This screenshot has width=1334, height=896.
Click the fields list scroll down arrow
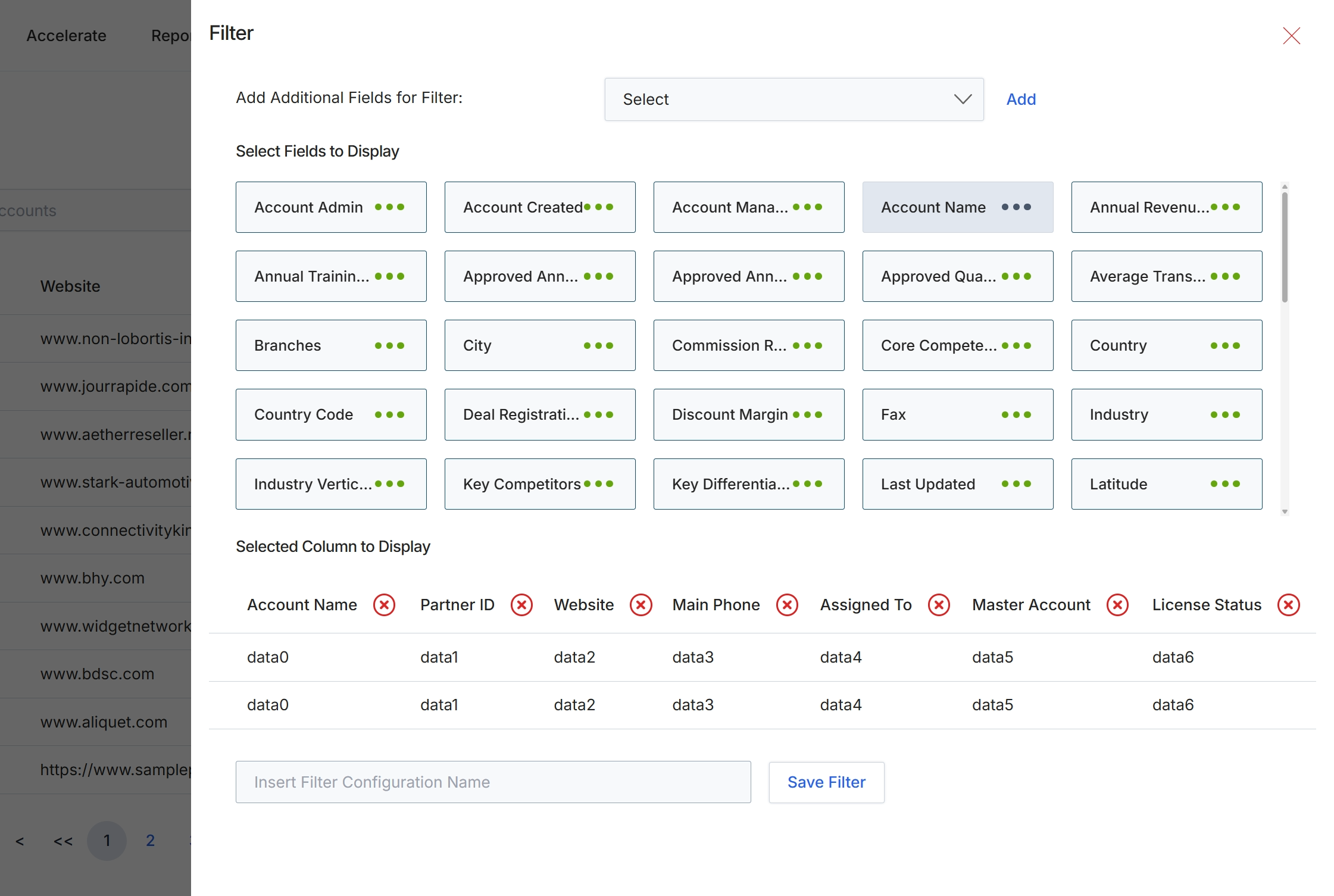pos(1285,511)
